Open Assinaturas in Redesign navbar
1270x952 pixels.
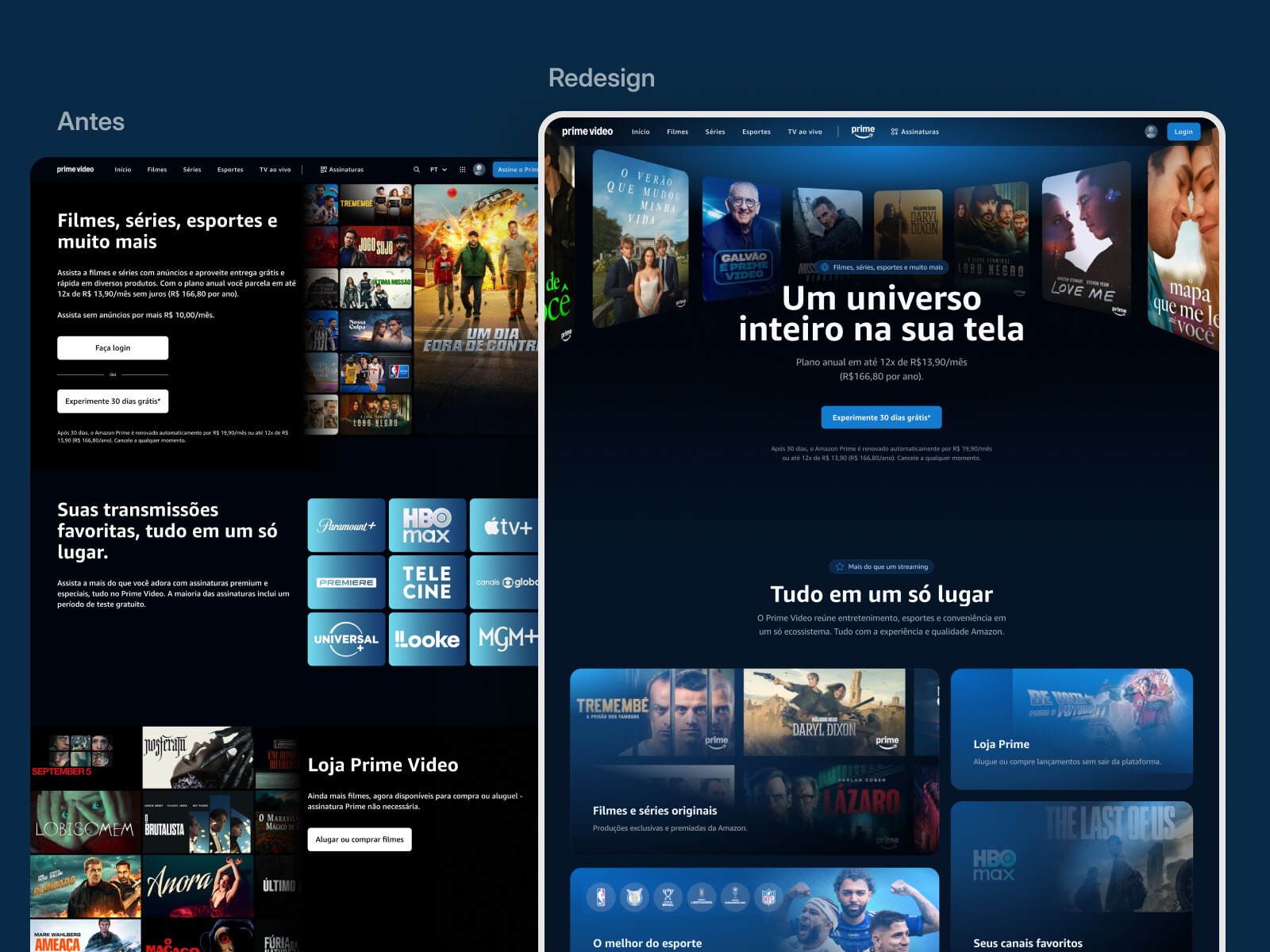[x=915, y=132]
